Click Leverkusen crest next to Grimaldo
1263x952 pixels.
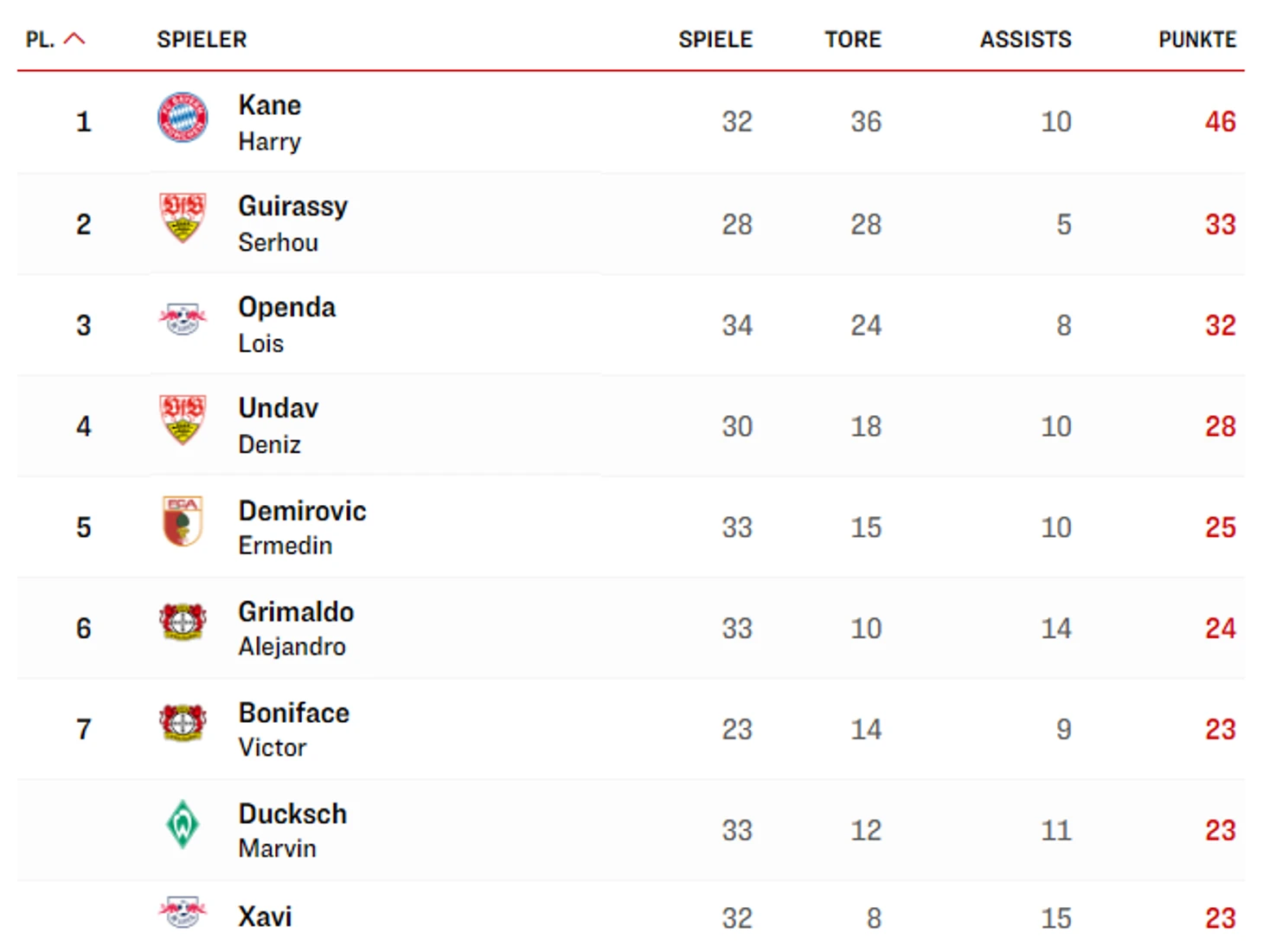click(183, 622)
